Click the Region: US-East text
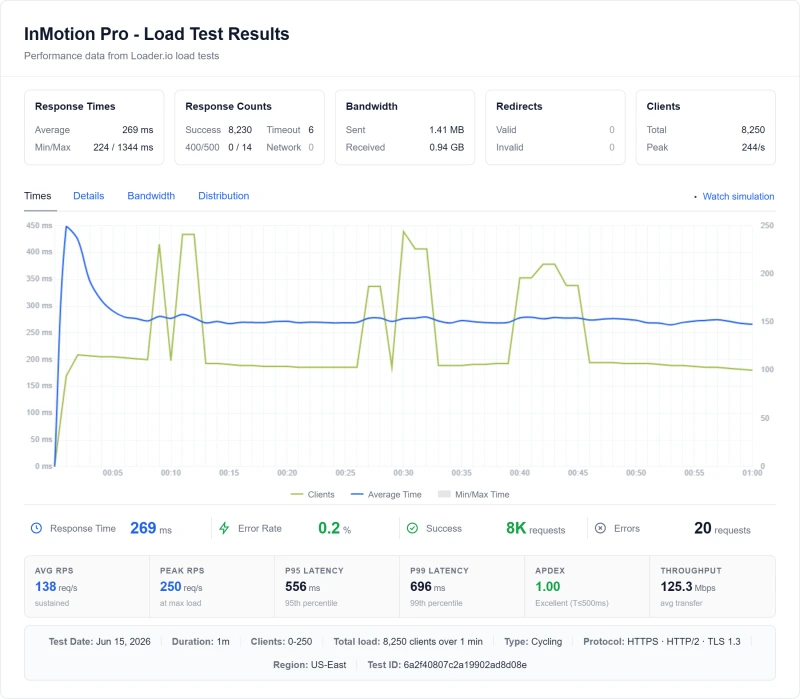The image size is (800, 699). (310, 665)
